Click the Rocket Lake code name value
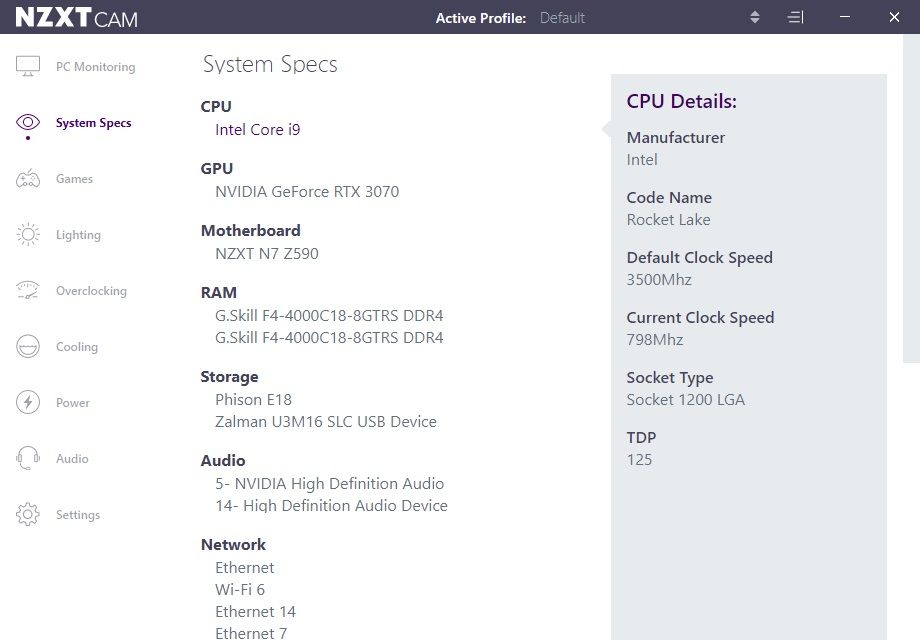 (668, 219)
